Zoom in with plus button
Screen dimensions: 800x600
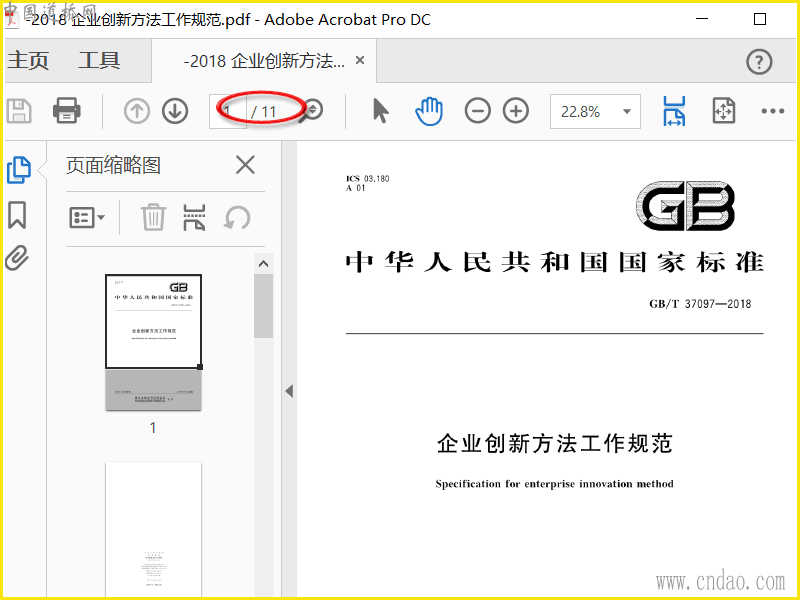pyautogui.click(x=516, y=111)
